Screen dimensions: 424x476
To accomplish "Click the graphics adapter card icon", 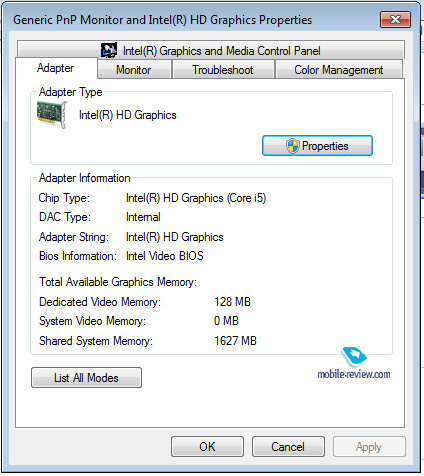I will click(x=53, y=114).
